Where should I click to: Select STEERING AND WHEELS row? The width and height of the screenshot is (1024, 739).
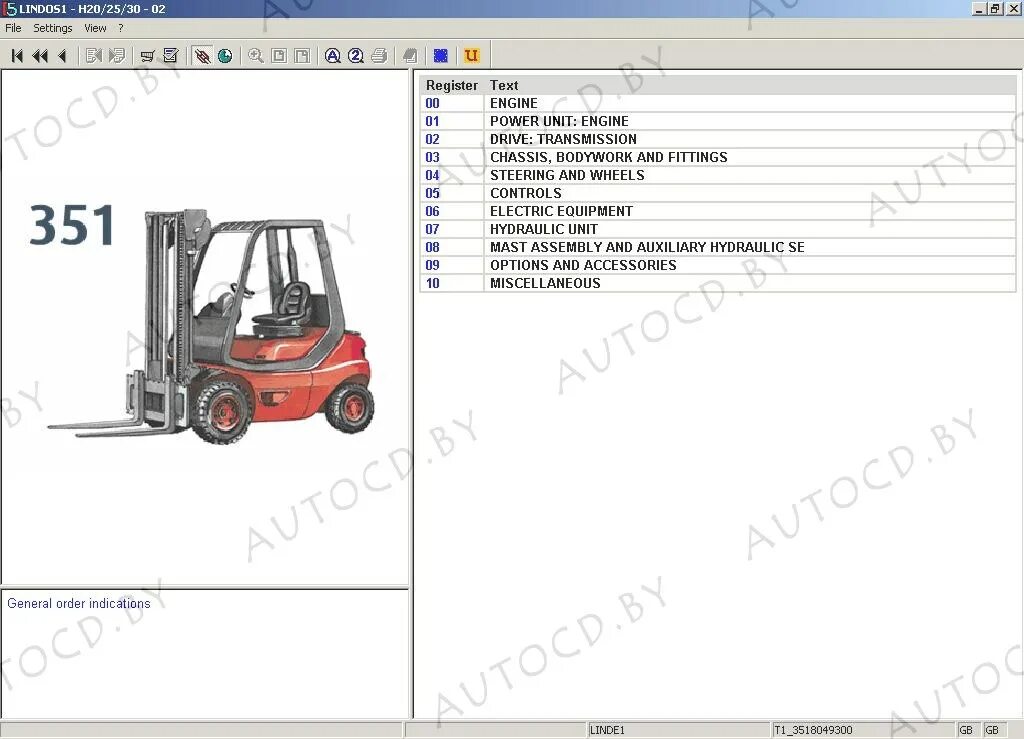click(x=718, y=175)
